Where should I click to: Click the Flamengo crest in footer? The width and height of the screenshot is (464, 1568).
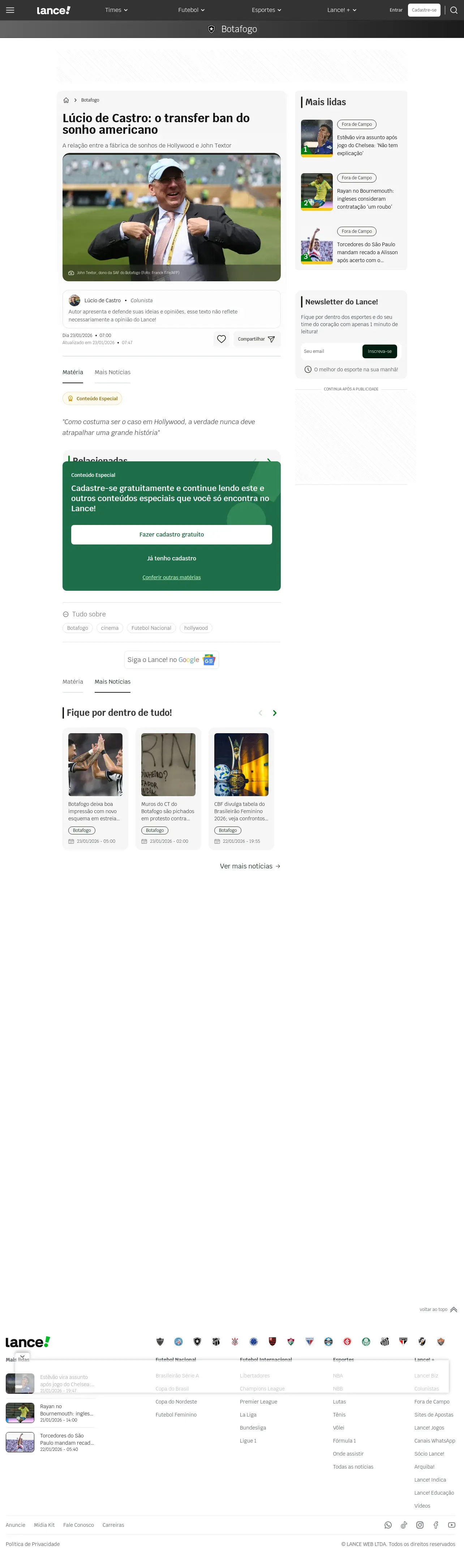[x=272, y=1342]
